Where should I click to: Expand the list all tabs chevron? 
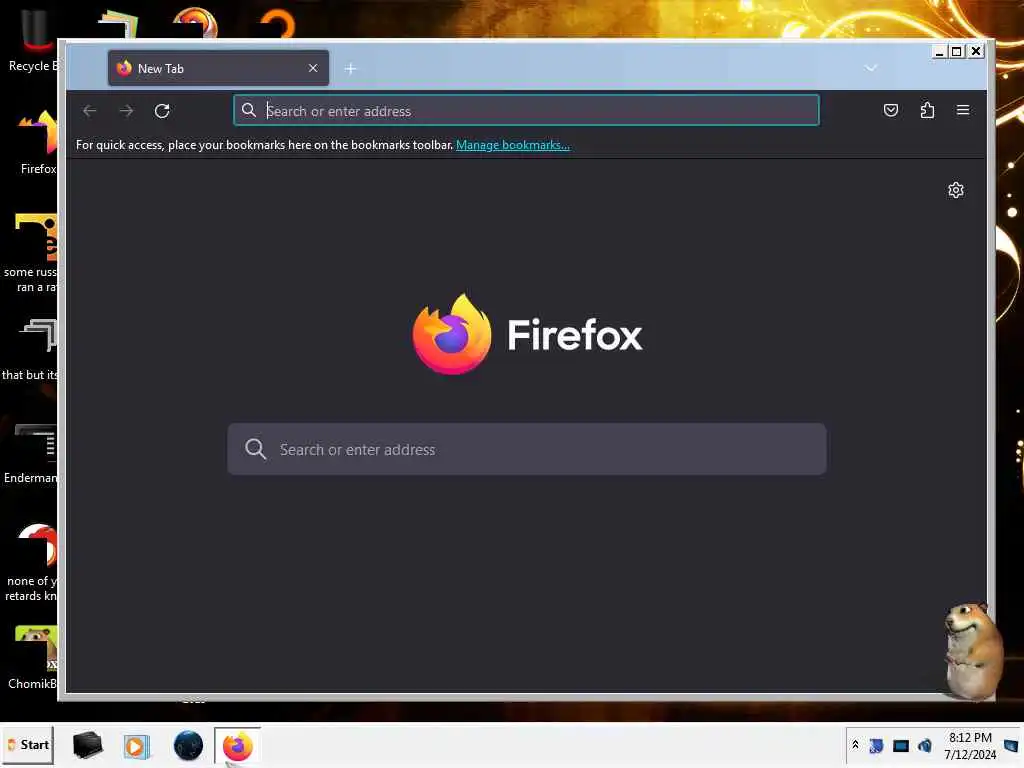(871, 68)
